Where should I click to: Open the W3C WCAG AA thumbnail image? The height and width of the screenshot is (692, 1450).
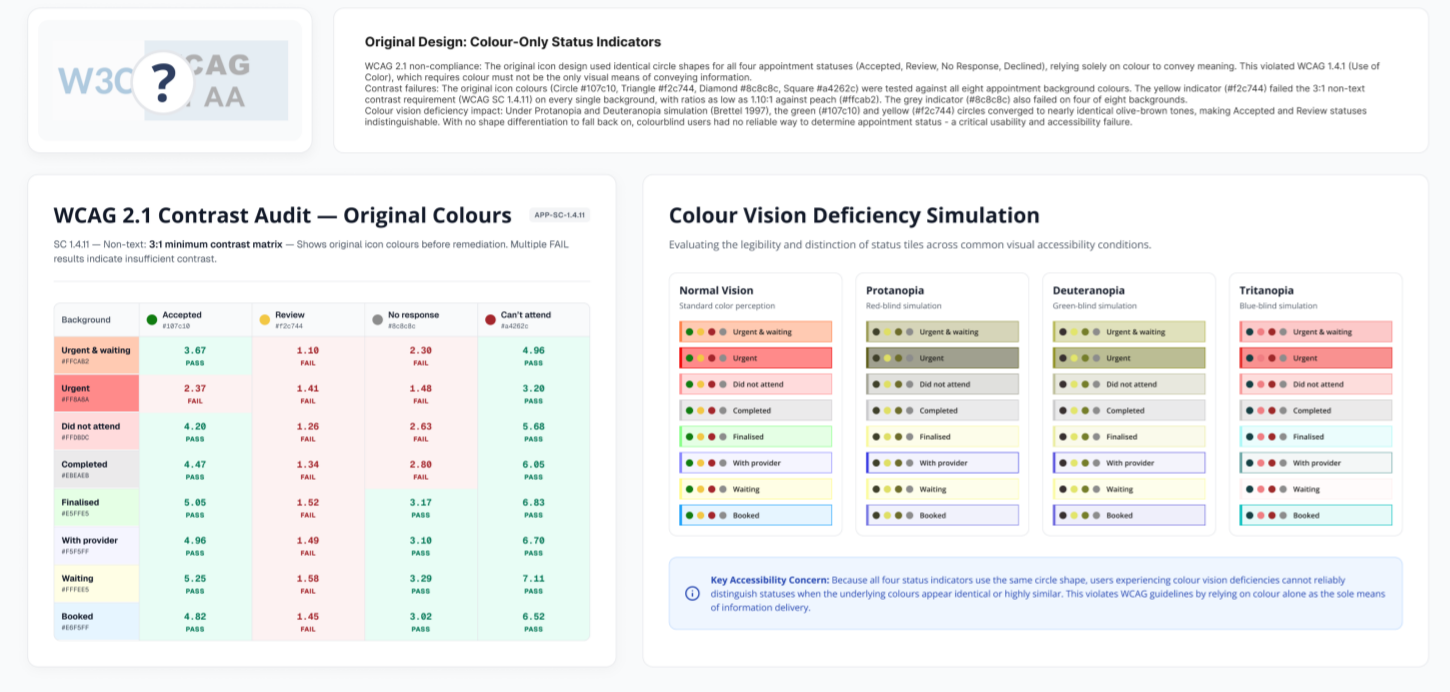point(170,81)
